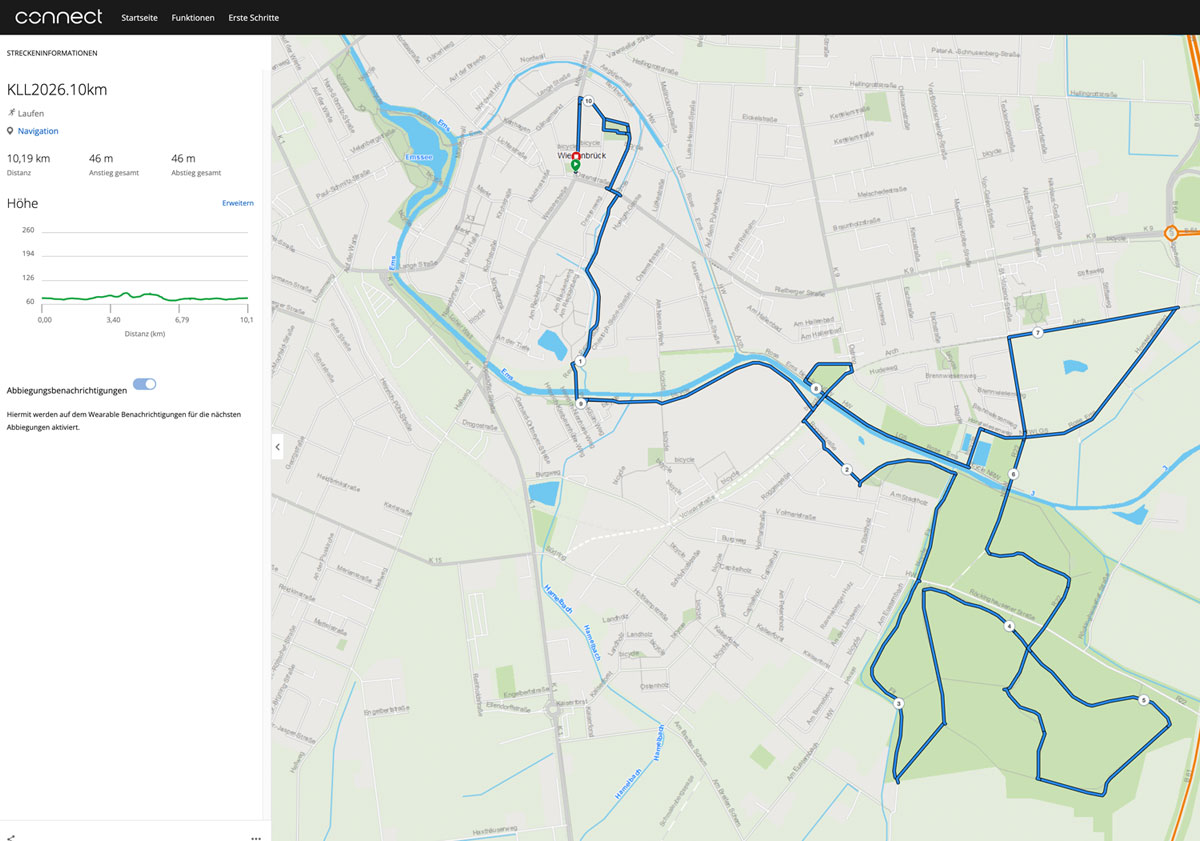Click kilometer marker 5 on the route
Viewport: 1200px width, 841px height.
coord(1144,700)
